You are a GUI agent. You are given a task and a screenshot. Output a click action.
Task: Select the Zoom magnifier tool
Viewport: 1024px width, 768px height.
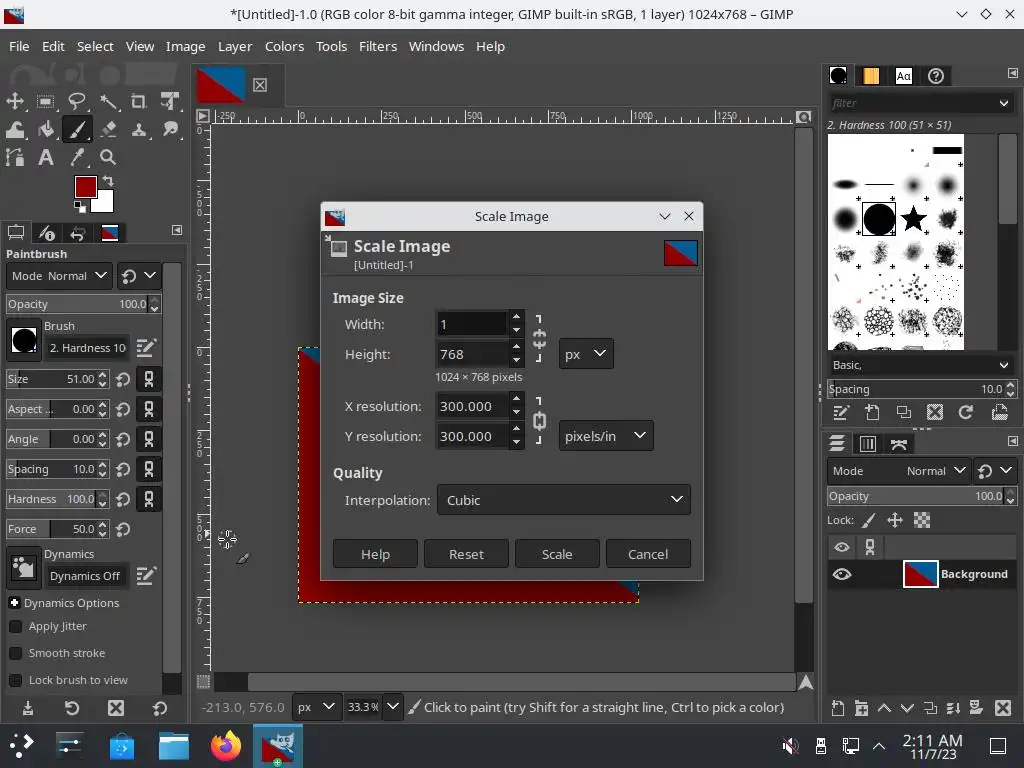click(108, 157)
